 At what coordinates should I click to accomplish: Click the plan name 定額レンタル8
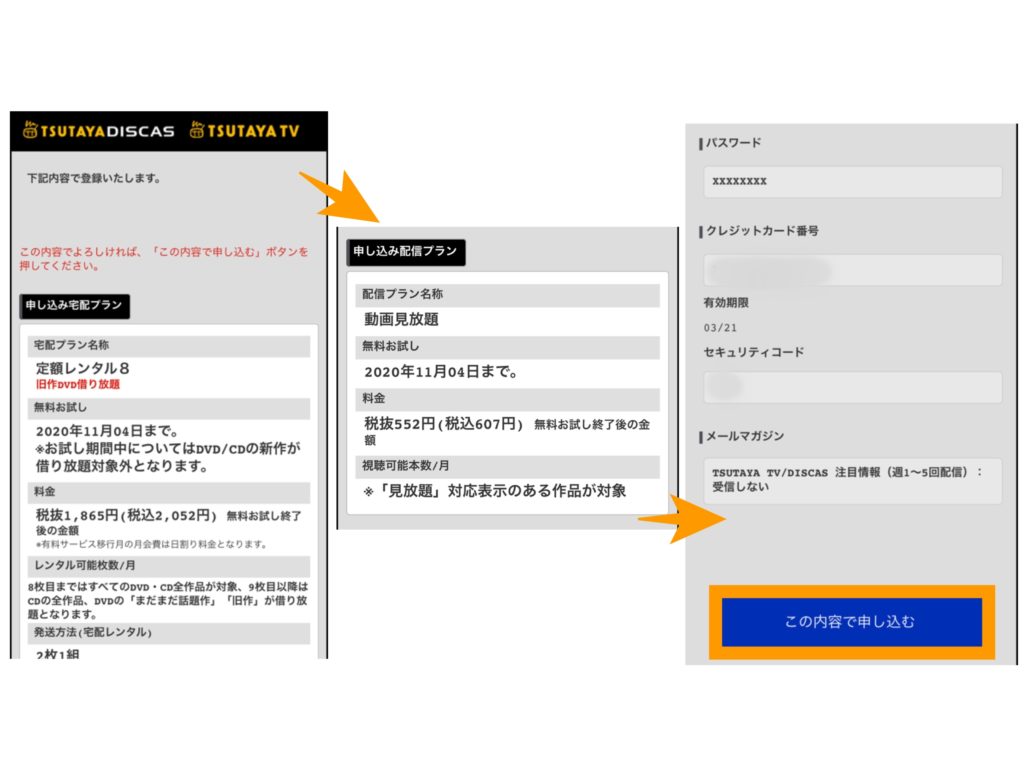pos(83,368)
